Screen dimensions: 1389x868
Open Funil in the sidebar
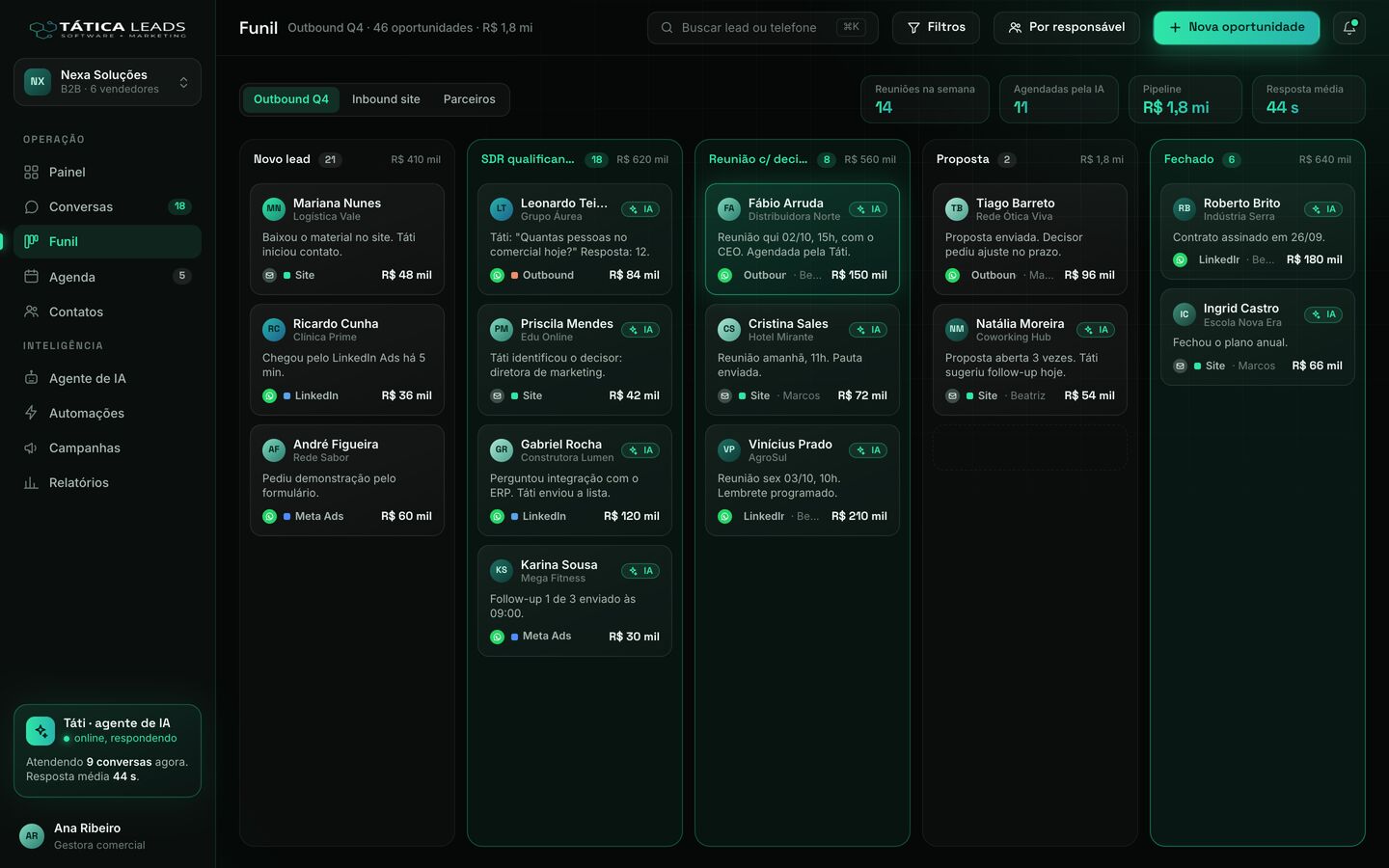107,241
